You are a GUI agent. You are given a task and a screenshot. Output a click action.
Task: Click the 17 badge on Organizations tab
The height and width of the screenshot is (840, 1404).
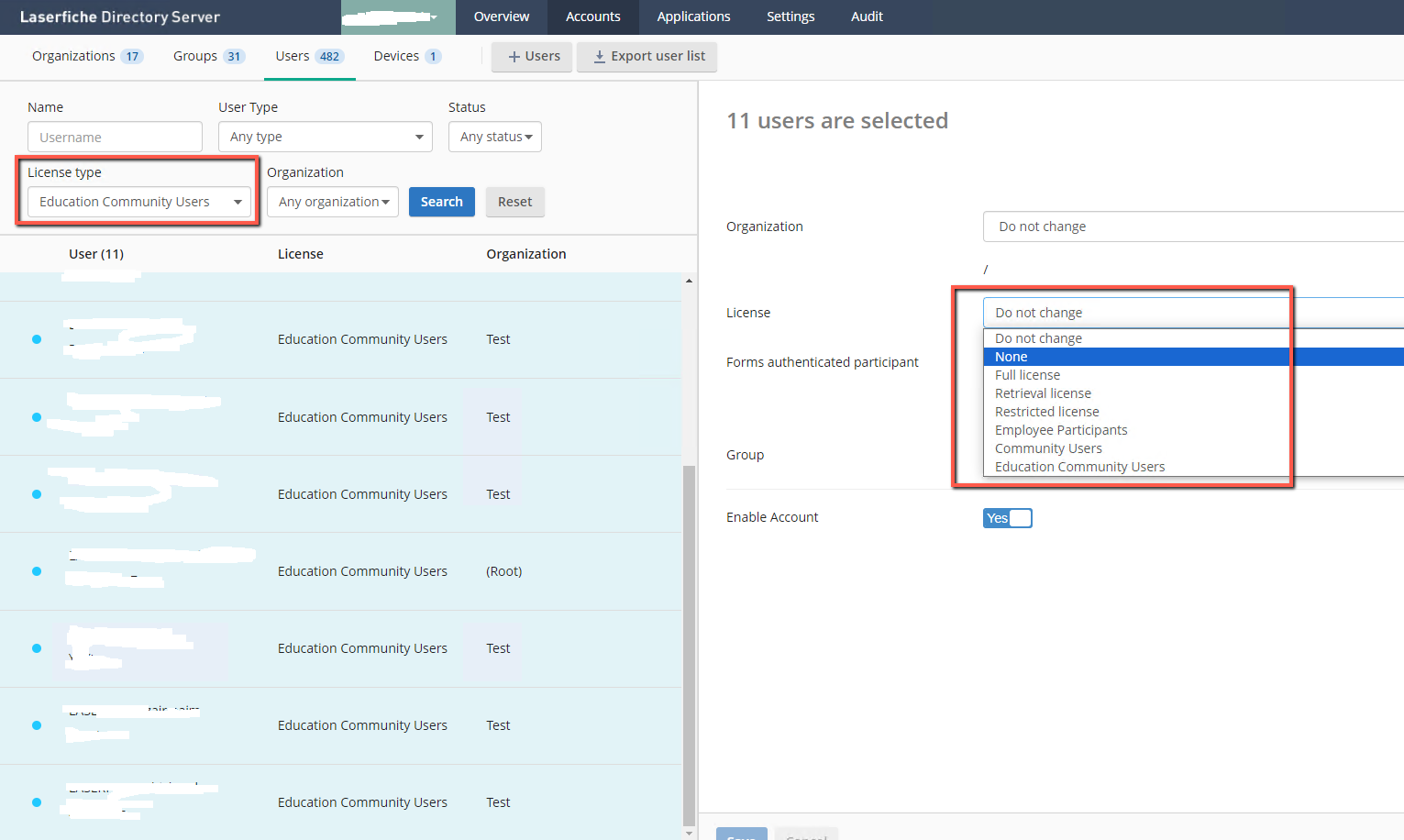point(132,57)
